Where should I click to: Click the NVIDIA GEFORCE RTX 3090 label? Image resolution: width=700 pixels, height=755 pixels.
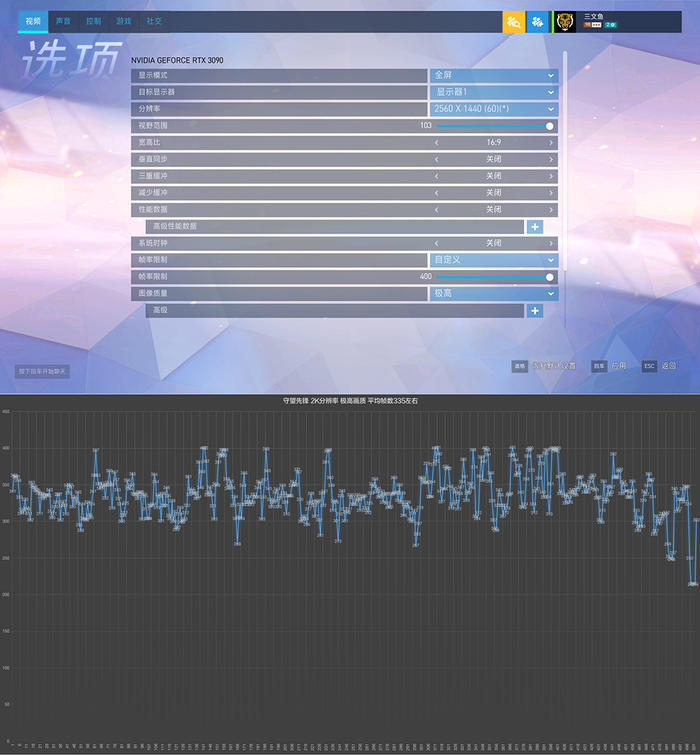(x=177, y=60)
